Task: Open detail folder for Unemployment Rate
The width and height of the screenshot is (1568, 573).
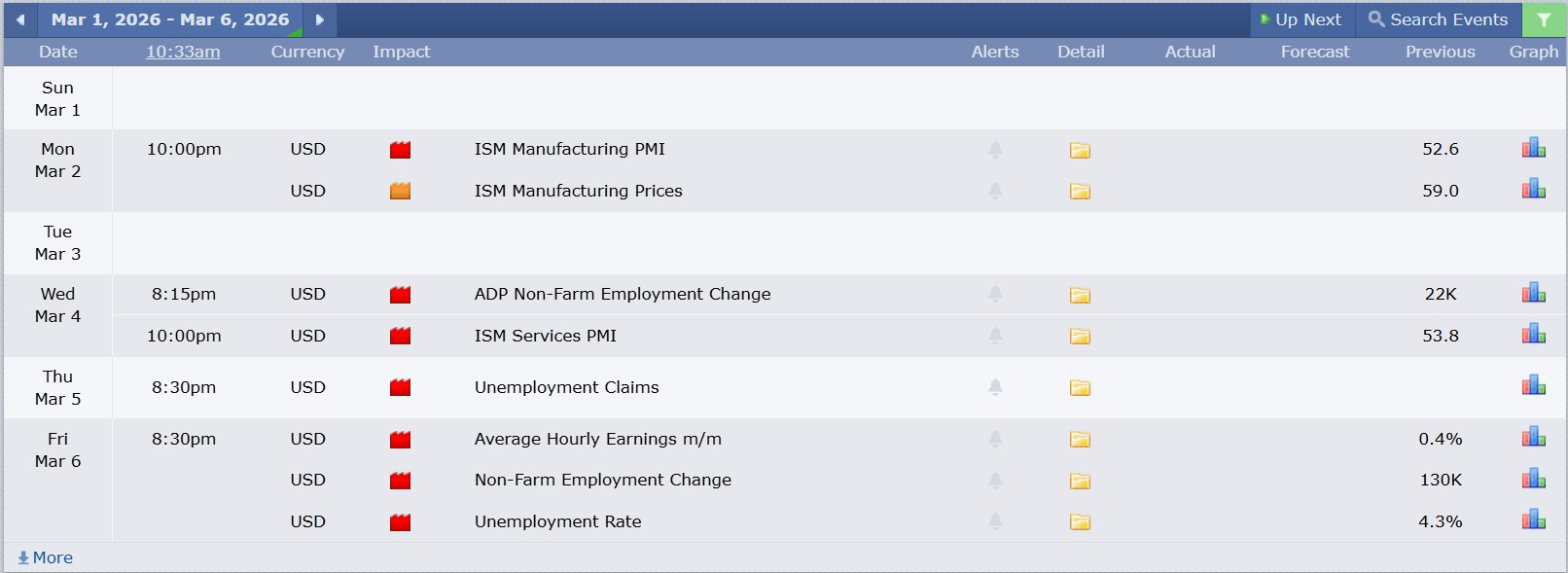Action: point(1080,522)
